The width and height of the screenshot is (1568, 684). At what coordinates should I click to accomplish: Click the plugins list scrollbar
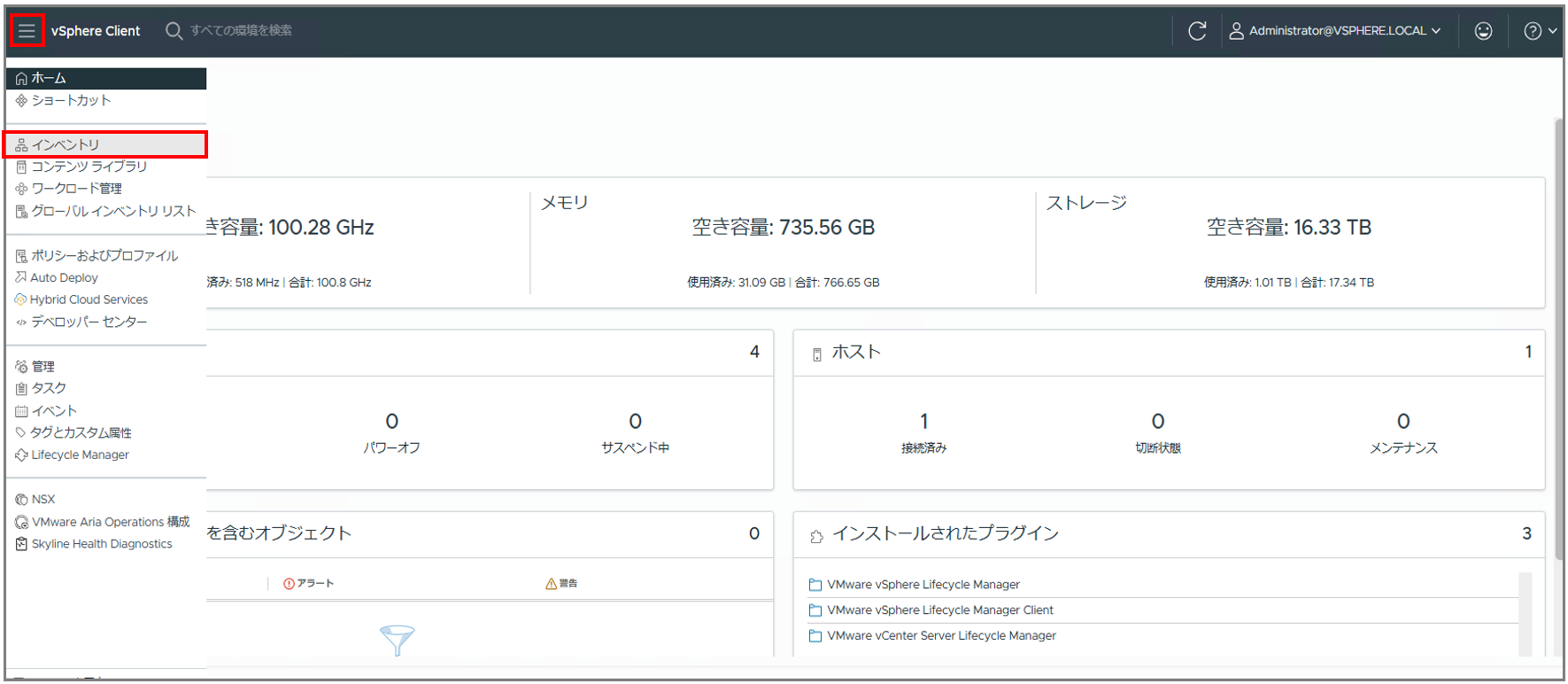click(1525, 614)
